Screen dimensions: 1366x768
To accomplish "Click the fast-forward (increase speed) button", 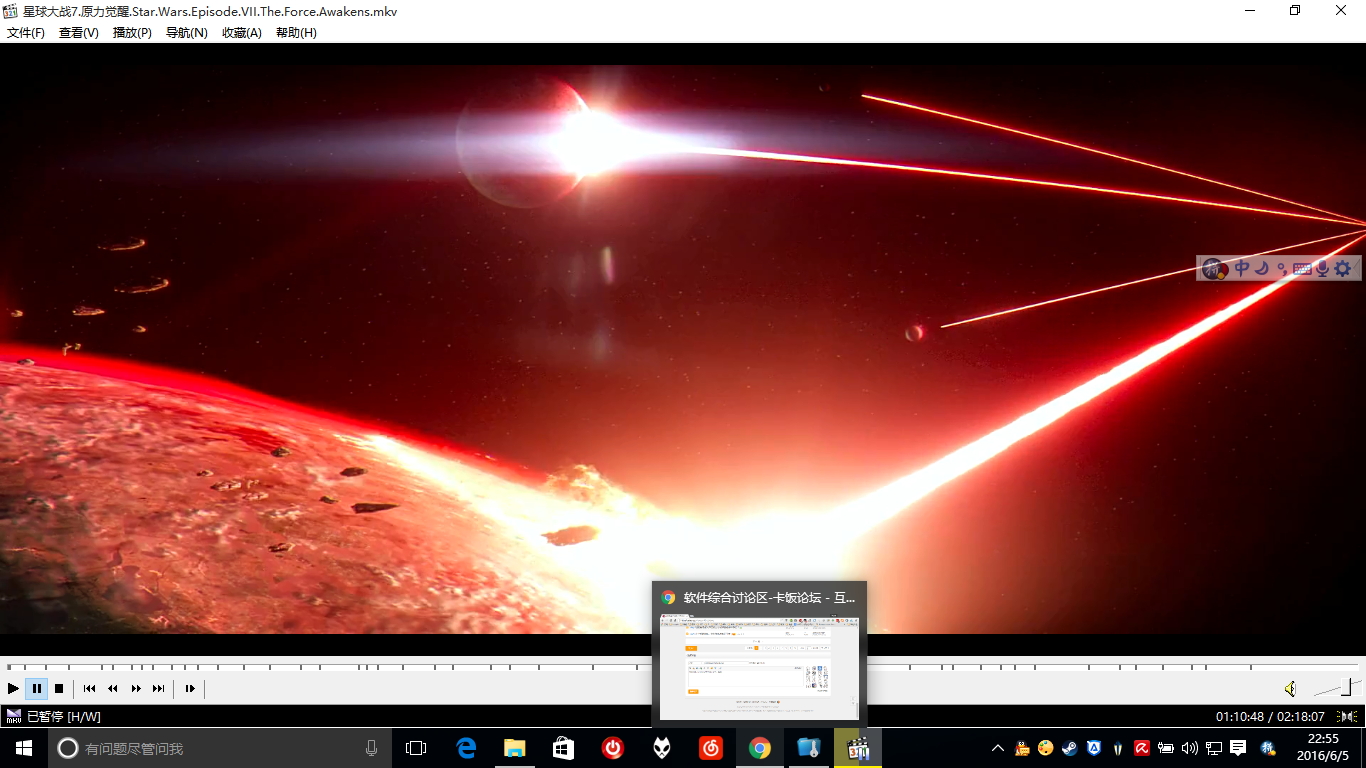I will pos(136,688).
